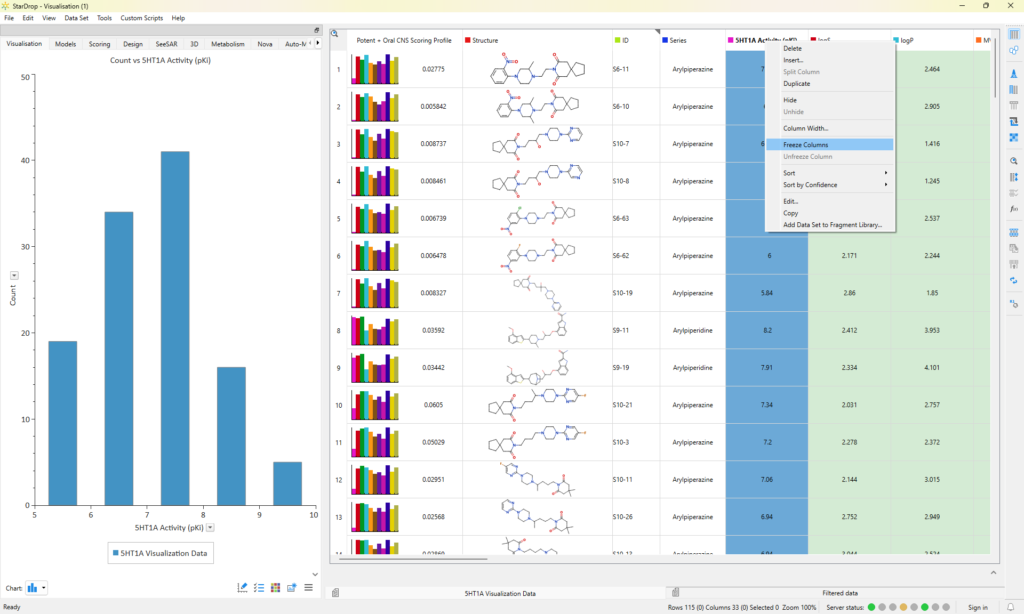Click the edit axes pencil icon
This screenshot has height=614, width=1024.
pyautogui.click(x=243, y=587)
